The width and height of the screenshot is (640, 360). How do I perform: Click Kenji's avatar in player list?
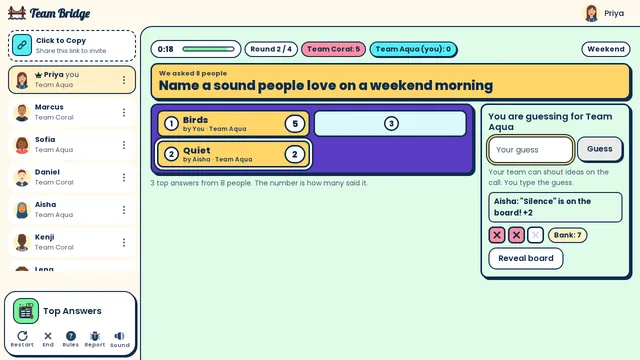(22, 242)
